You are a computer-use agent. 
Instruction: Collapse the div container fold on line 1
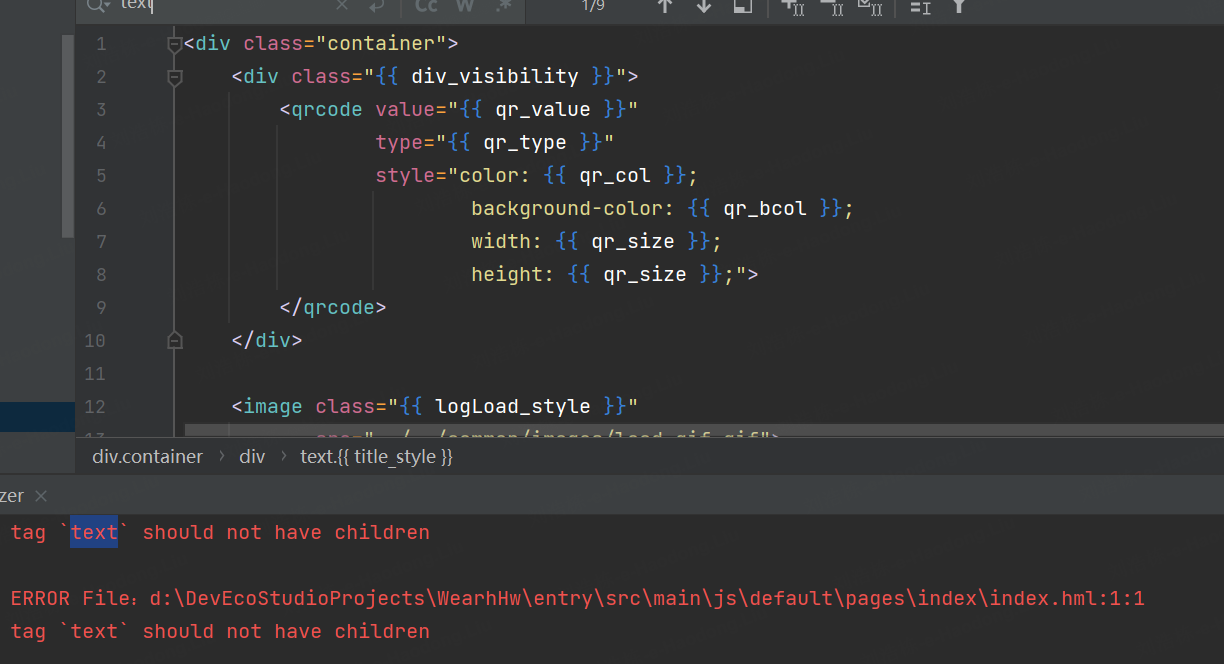coord(175,44)
